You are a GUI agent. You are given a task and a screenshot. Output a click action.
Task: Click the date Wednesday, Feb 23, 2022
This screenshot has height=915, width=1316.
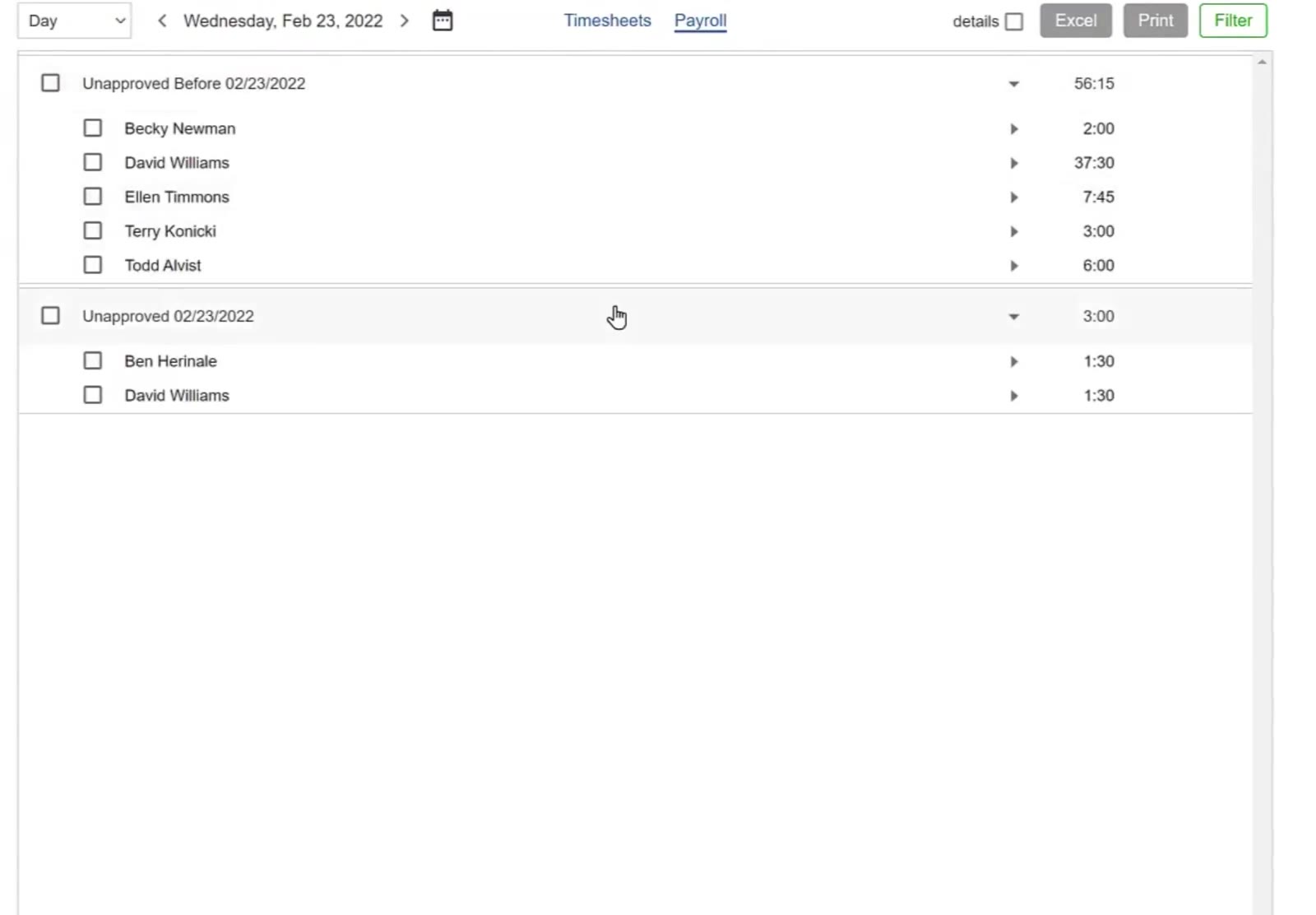283,21
